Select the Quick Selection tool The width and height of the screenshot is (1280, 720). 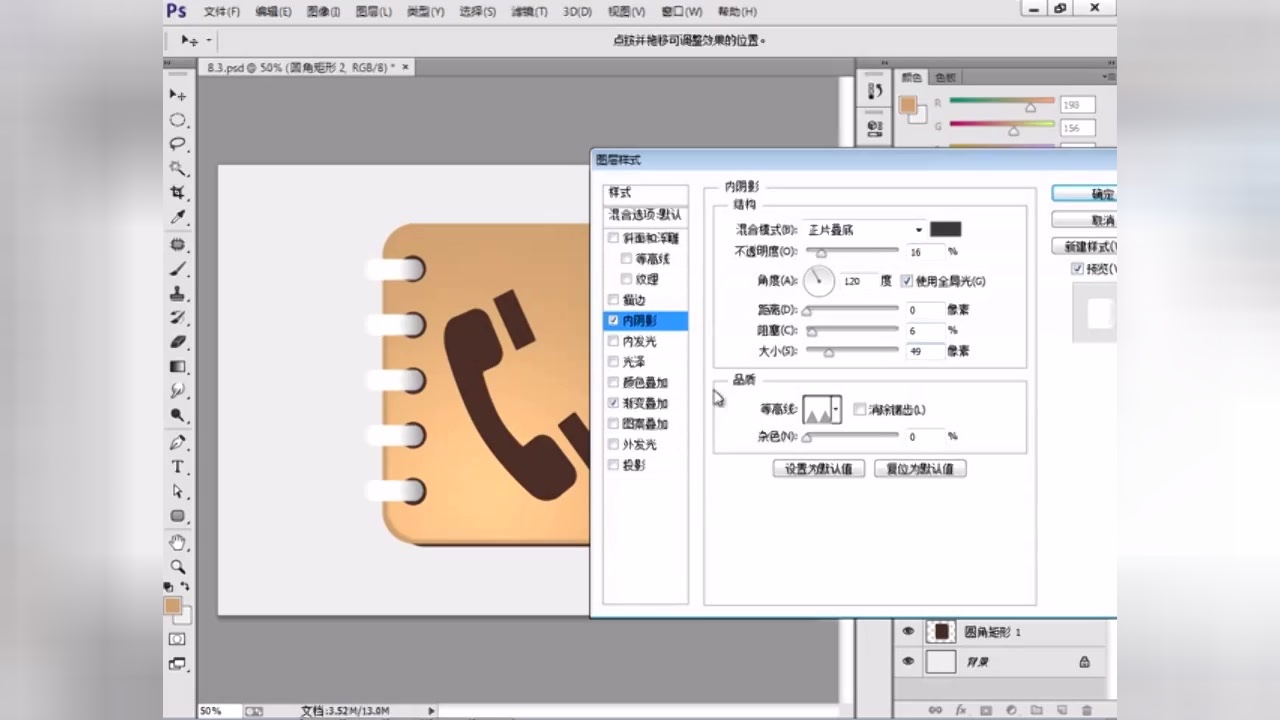(178, 168)
